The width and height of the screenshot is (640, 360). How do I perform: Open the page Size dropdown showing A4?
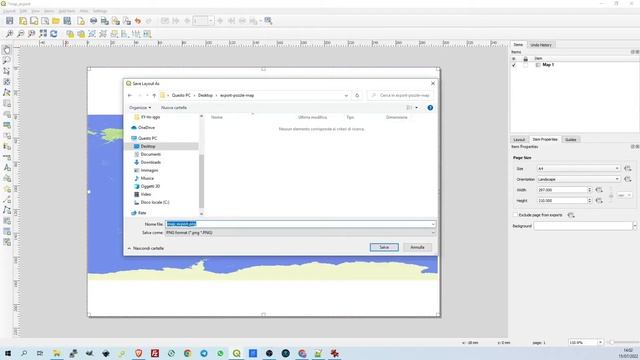(578, 169)
